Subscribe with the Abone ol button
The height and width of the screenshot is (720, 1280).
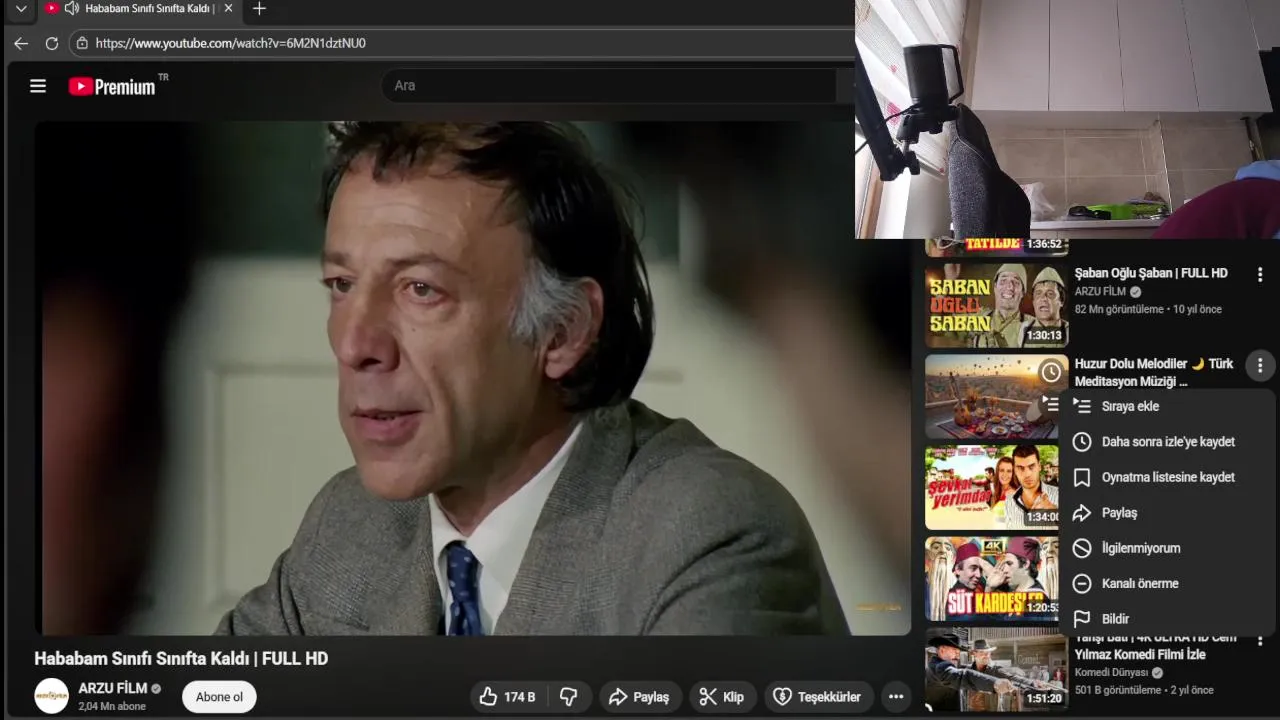[219, 697]
